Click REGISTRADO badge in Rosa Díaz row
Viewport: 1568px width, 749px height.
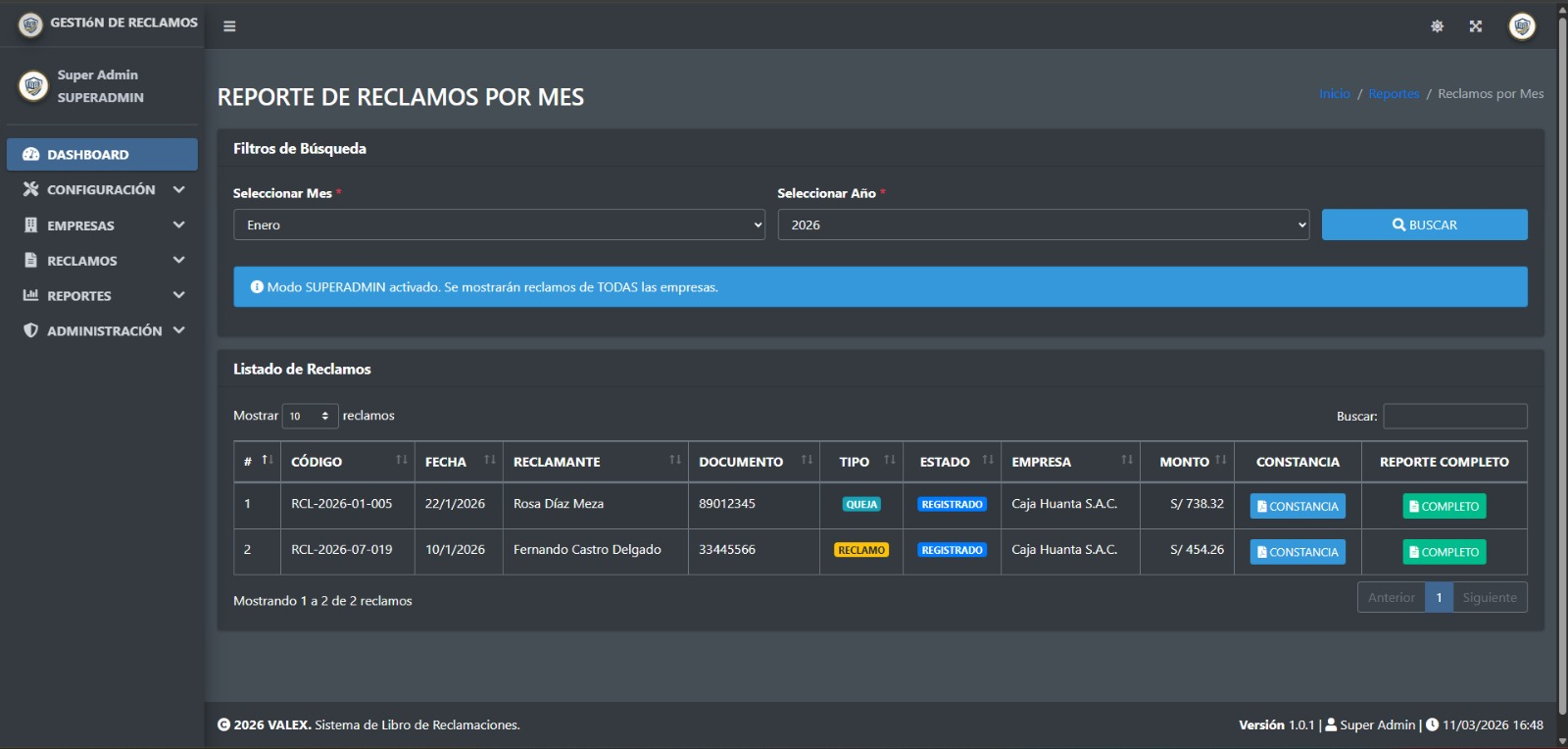pos(952,504)
